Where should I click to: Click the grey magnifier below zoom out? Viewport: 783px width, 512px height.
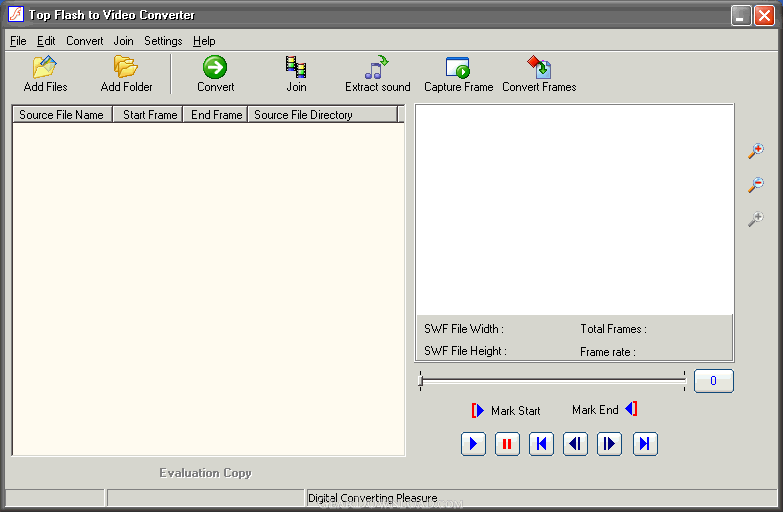(x=756, y=219)
